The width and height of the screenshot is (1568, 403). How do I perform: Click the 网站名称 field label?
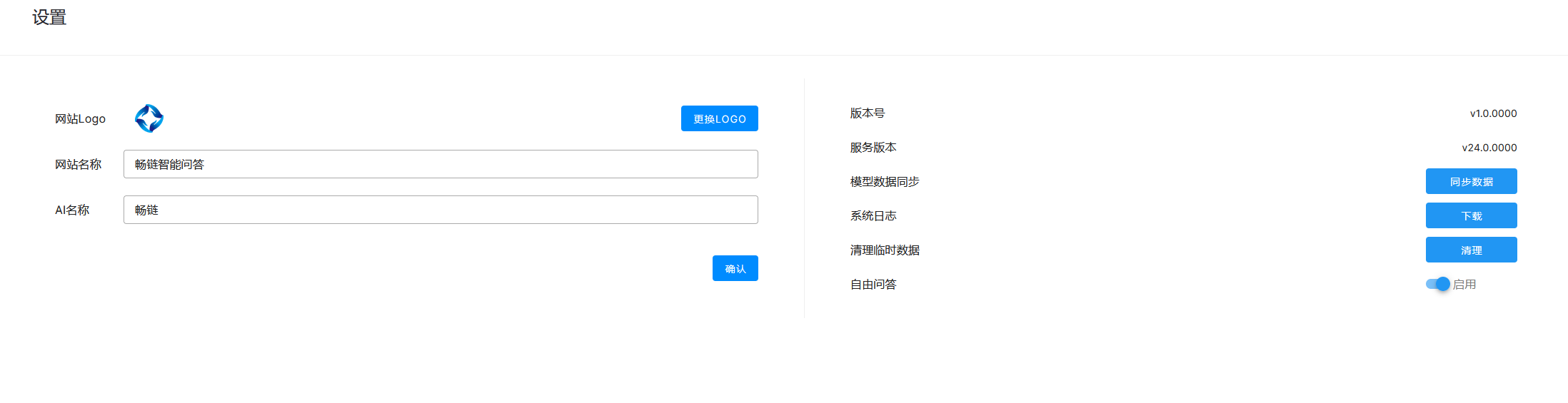pos(78,164)
